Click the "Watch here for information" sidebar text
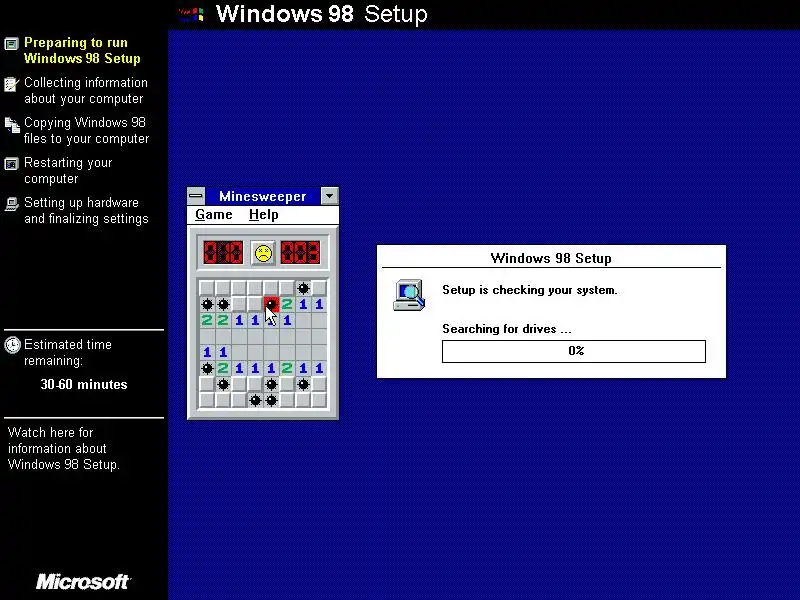Viewport: 800px width, 600px height. click(x=64, y=448)
